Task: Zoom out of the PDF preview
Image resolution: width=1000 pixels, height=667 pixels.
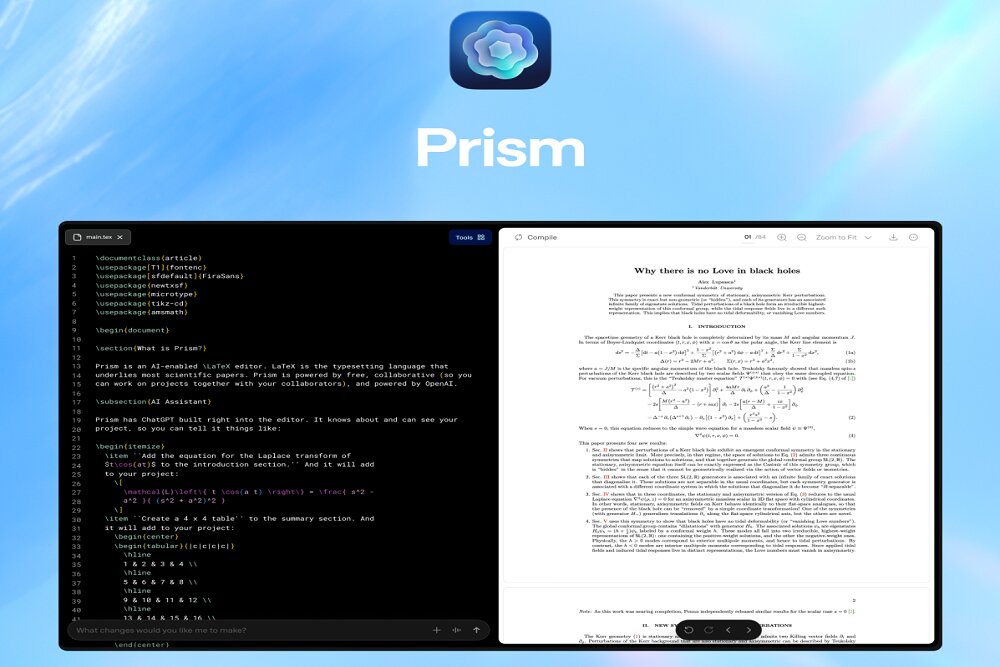Action: click(803, 237)
